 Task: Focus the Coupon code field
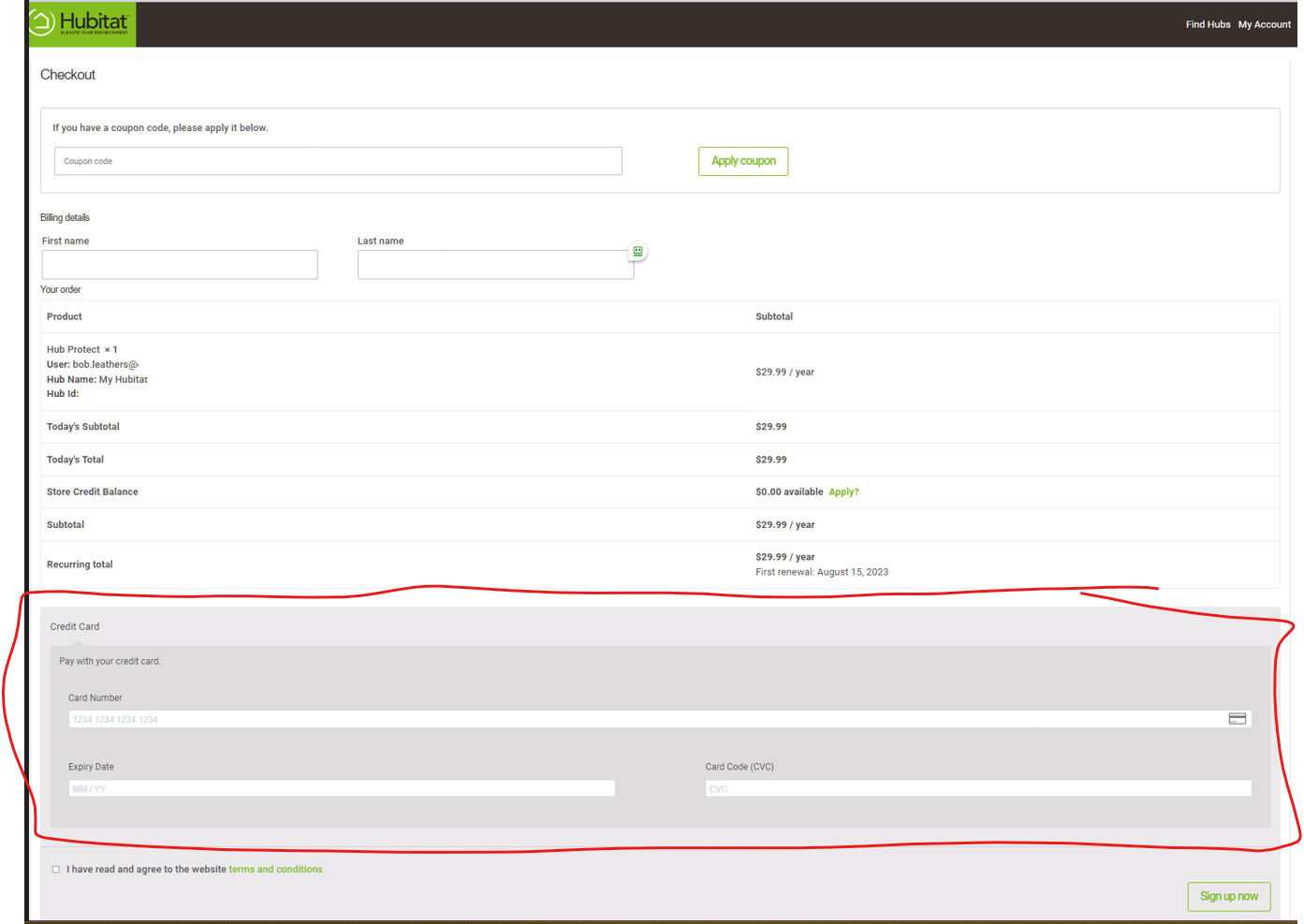338,161
